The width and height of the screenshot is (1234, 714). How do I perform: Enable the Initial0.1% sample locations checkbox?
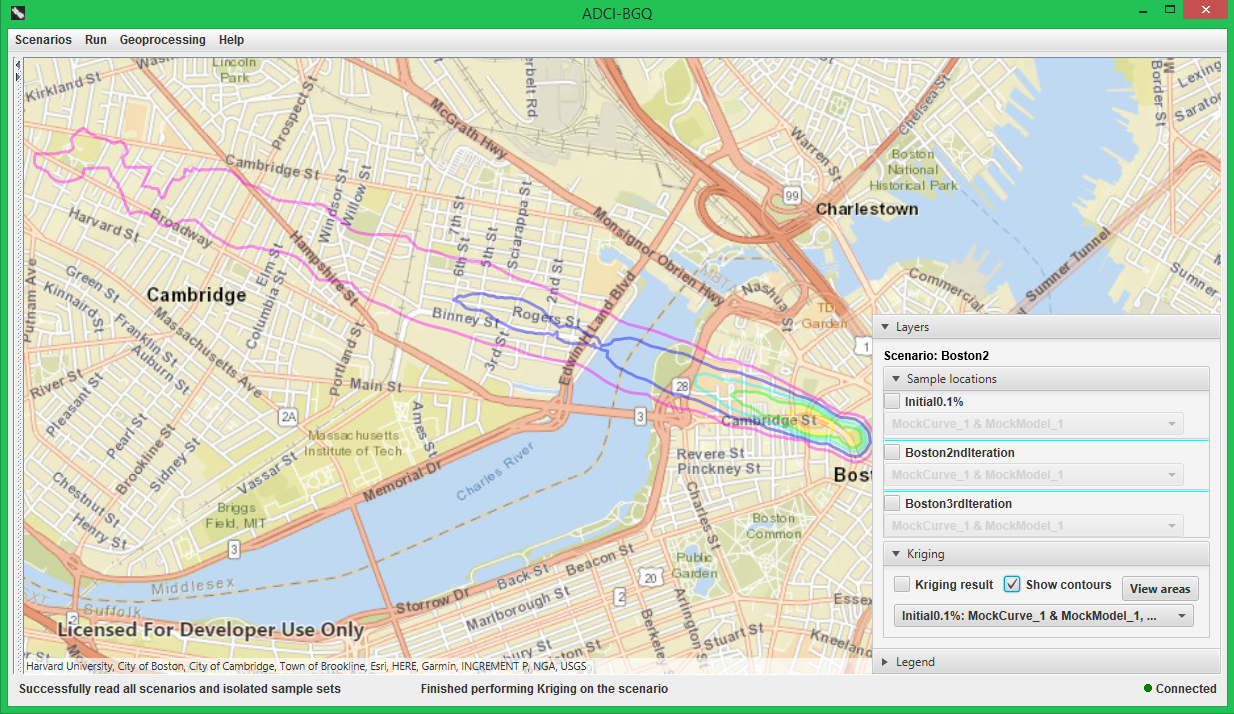point(893,401)
